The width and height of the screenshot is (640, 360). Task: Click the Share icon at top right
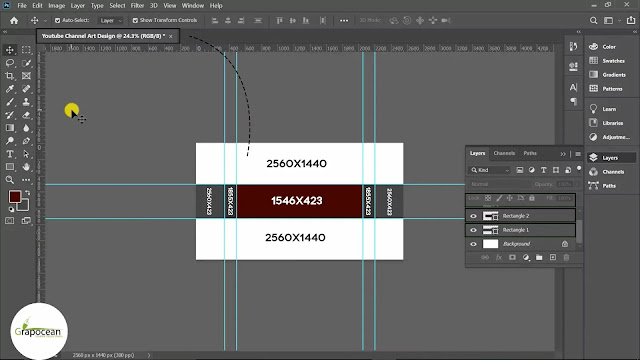pos(631,20)
